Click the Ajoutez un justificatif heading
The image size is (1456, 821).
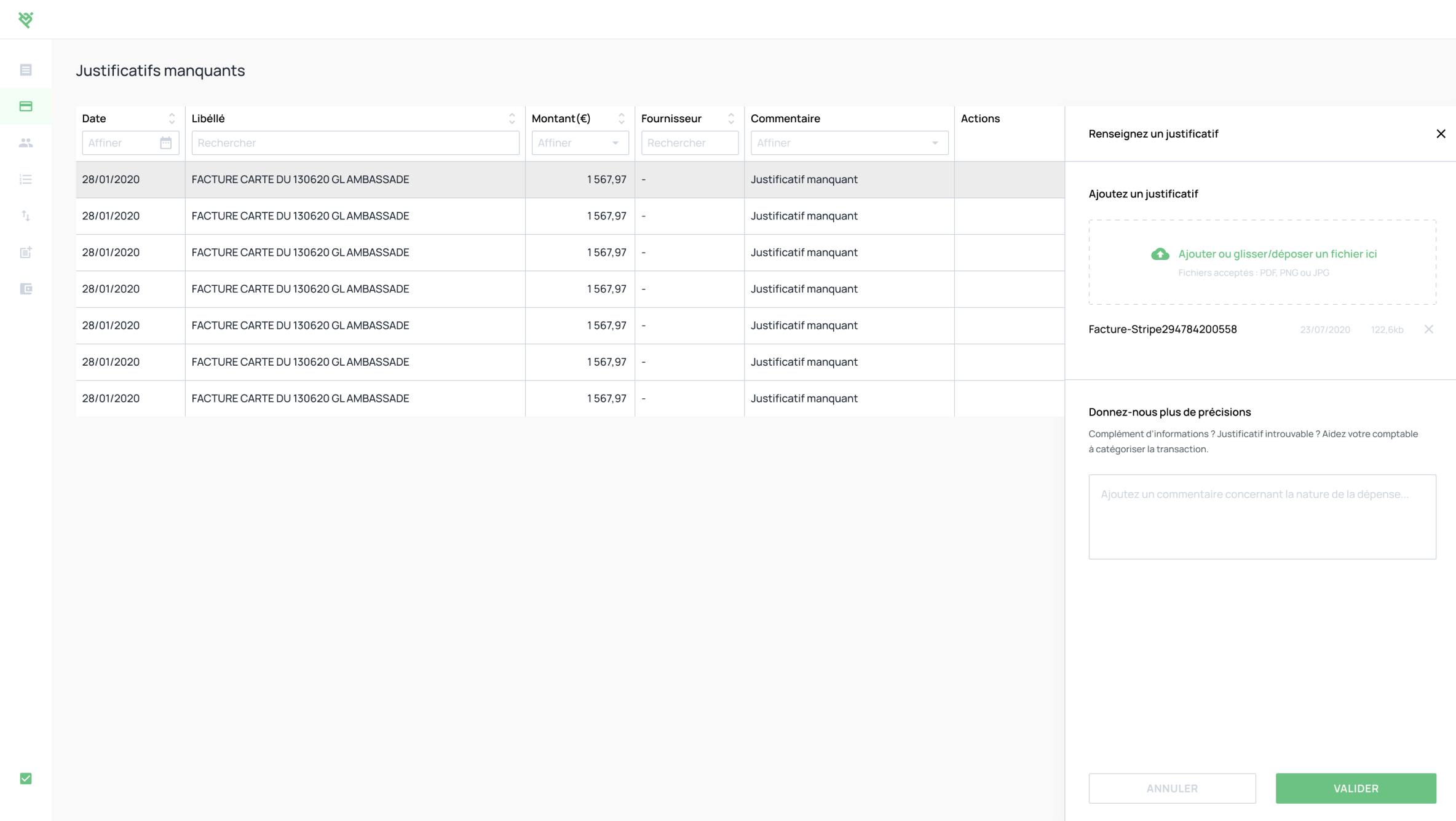pos(1143,194)
